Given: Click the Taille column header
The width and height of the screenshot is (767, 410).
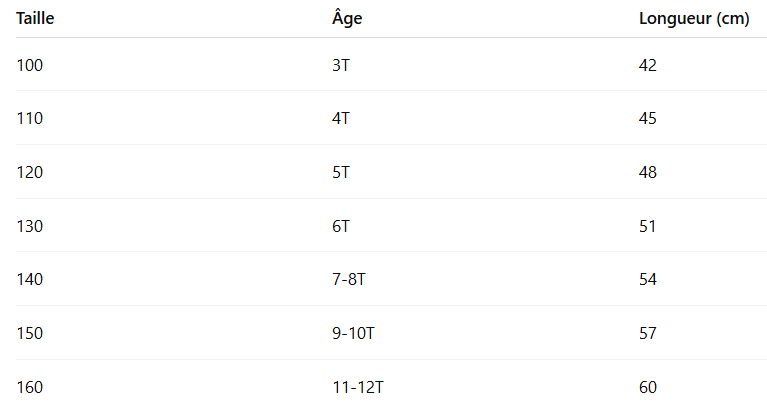Looking at the screenshot, I should (x=37, y=19).
